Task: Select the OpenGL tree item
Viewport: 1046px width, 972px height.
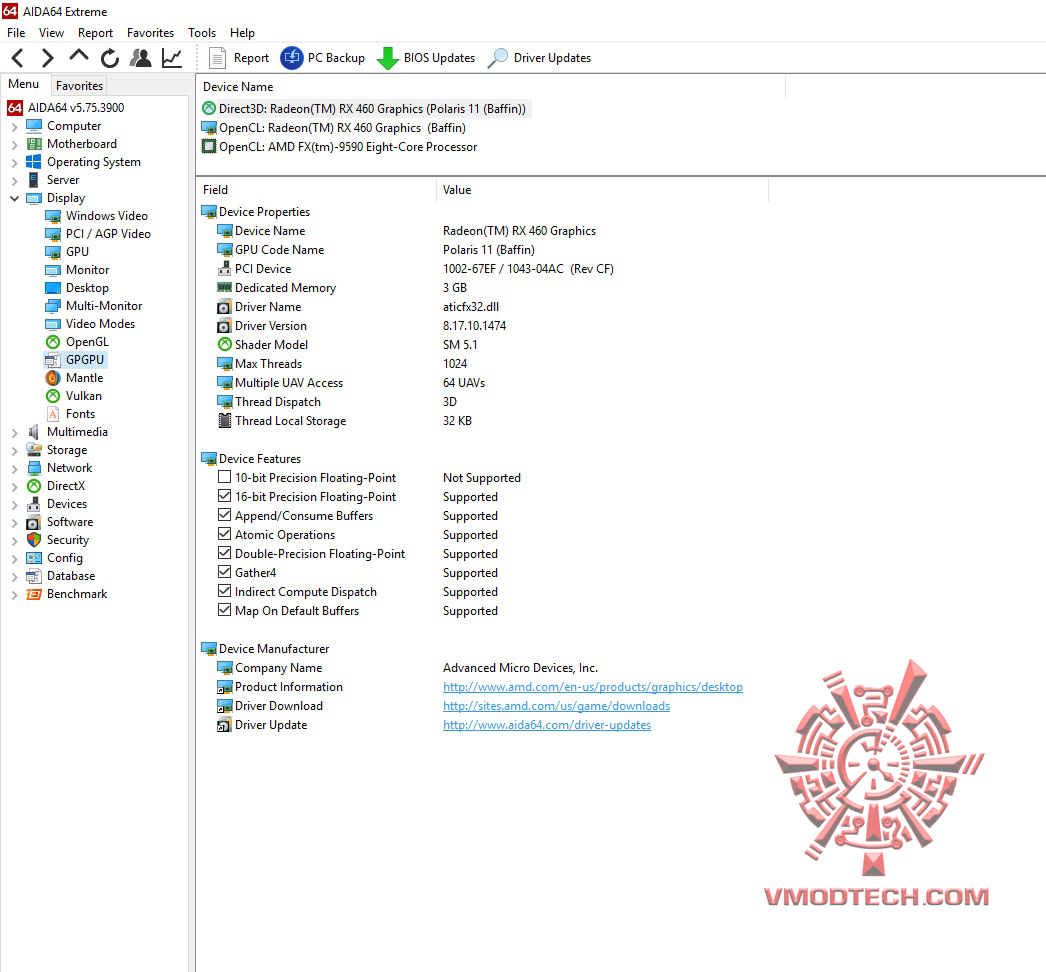Action: (x=77, y=342)
